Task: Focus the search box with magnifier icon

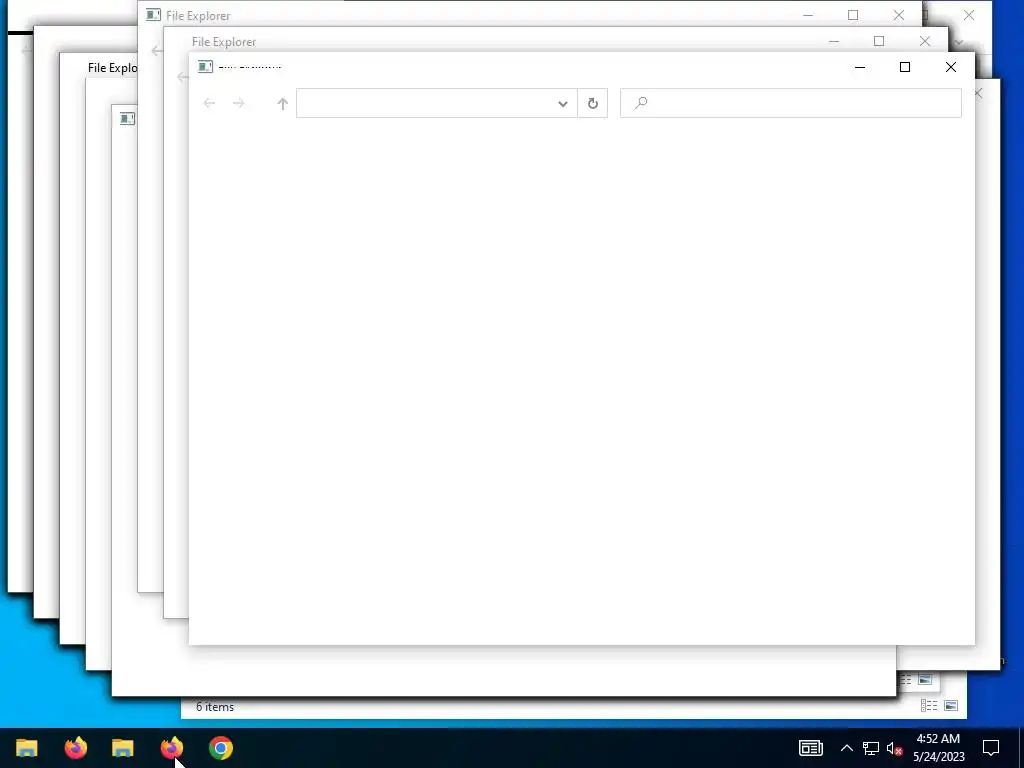Action: 790,103
